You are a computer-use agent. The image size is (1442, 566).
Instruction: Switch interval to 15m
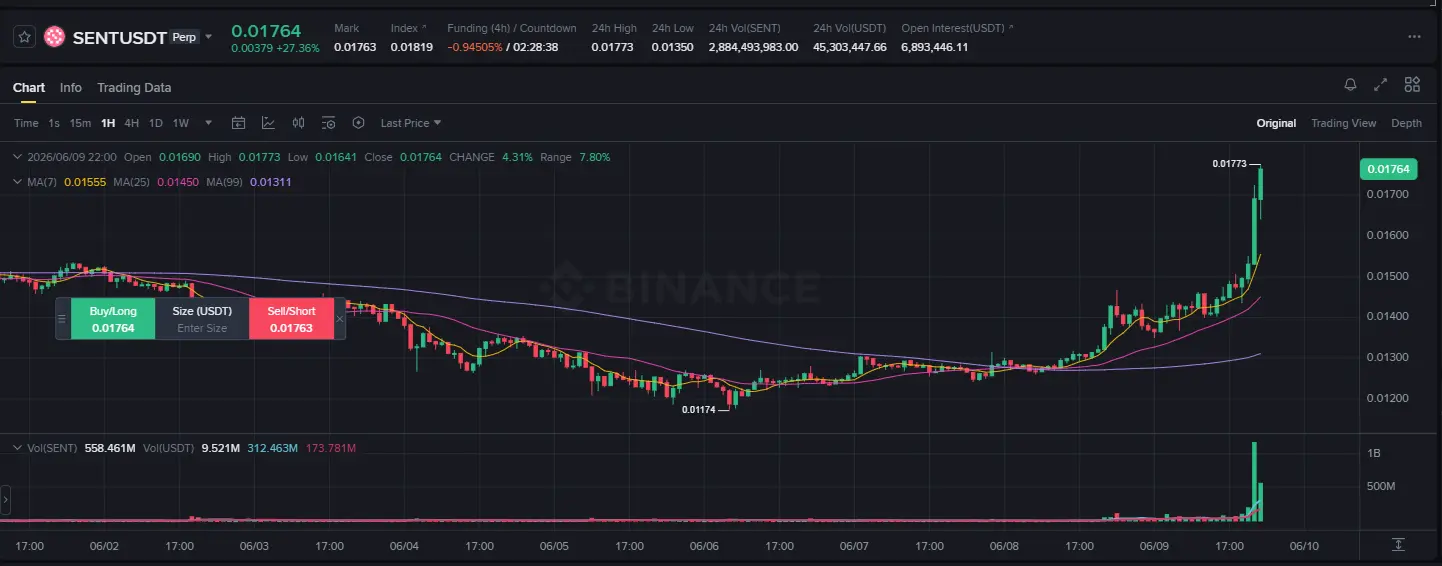tap(80, 123)
